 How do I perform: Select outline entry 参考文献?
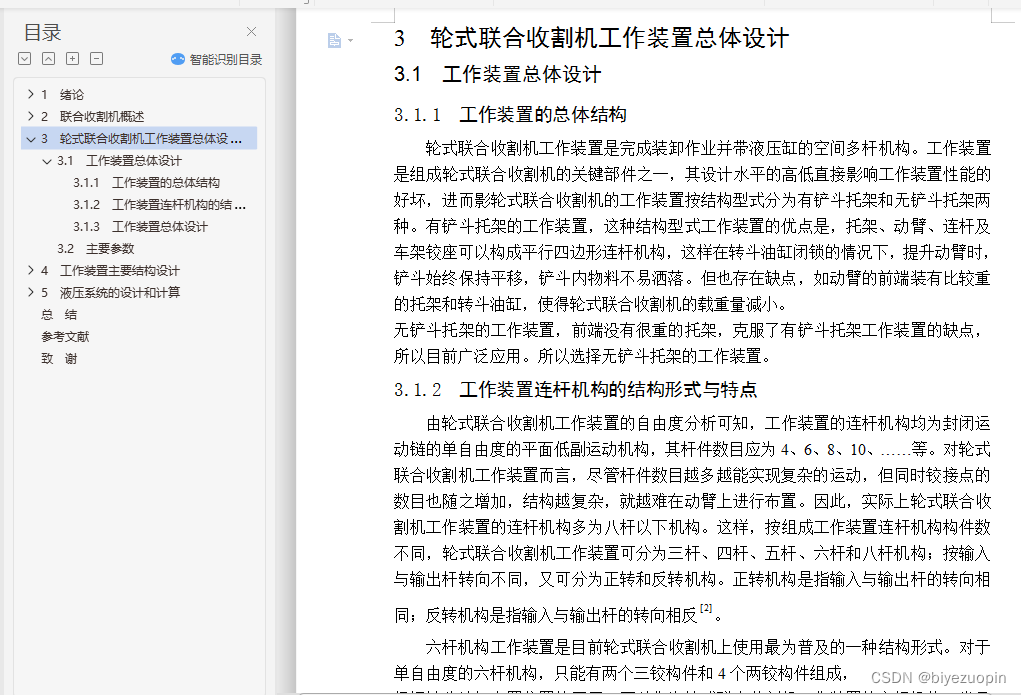tap(65, 337)
